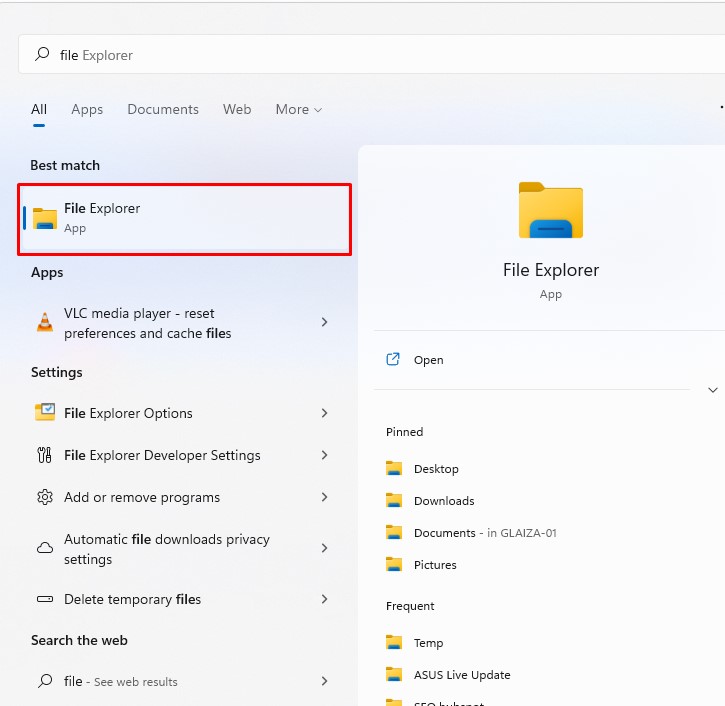The width and height of the screenshot is (725, 706).
Task: Expand the actions list chevron below Open
Action: tap(713, 389)
